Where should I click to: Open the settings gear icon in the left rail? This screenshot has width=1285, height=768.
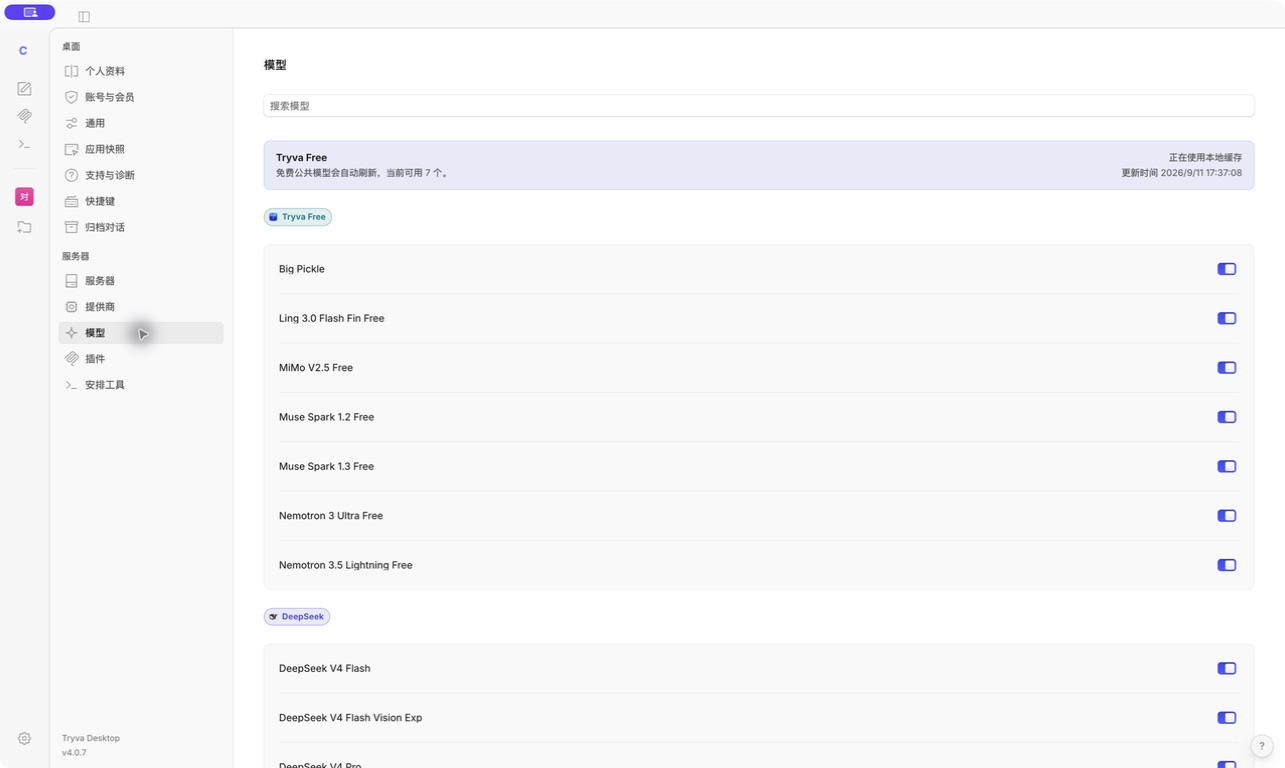pyautogui.click(x=24, y=738)
